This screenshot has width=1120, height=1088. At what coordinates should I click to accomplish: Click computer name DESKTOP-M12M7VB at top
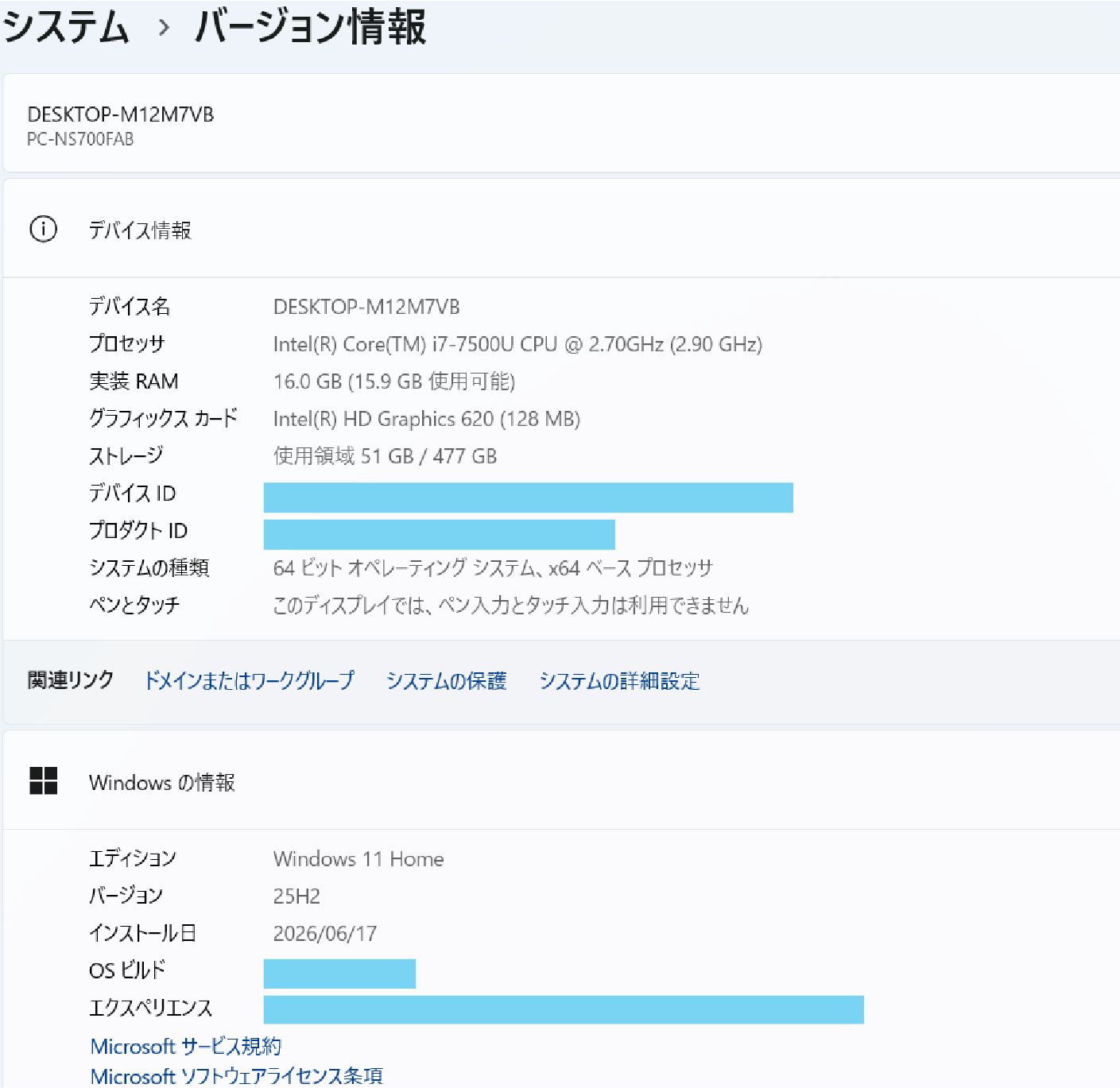[121, 114]
